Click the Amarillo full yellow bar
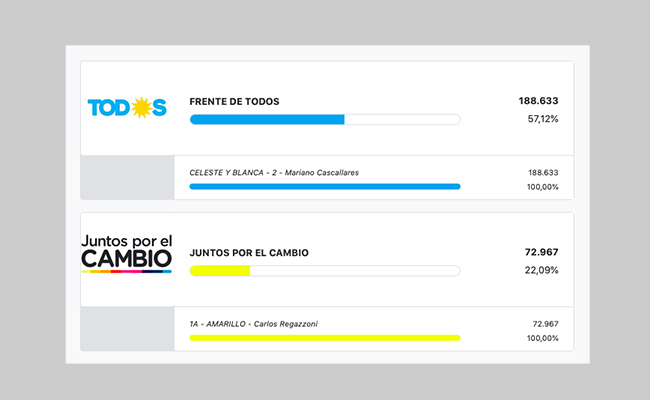This screenshot has width=650, height=400. (325, 338)
